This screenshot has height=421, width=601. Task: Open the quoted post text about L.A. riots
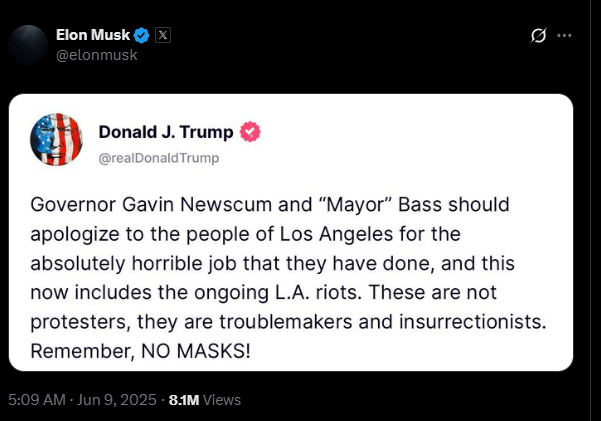coord(290,281)
